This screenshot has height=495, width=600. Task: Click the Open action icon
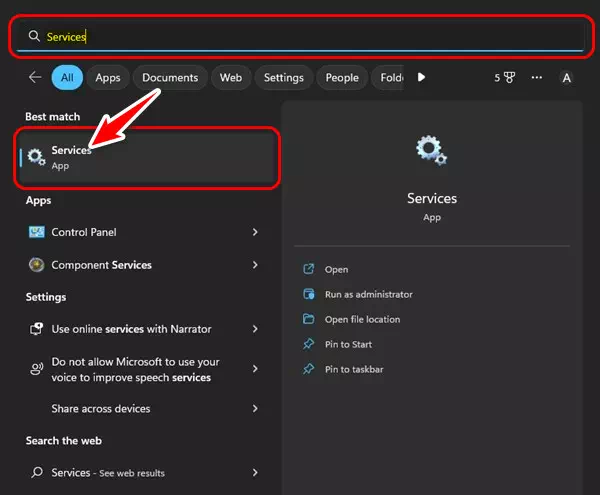[308, 269]
